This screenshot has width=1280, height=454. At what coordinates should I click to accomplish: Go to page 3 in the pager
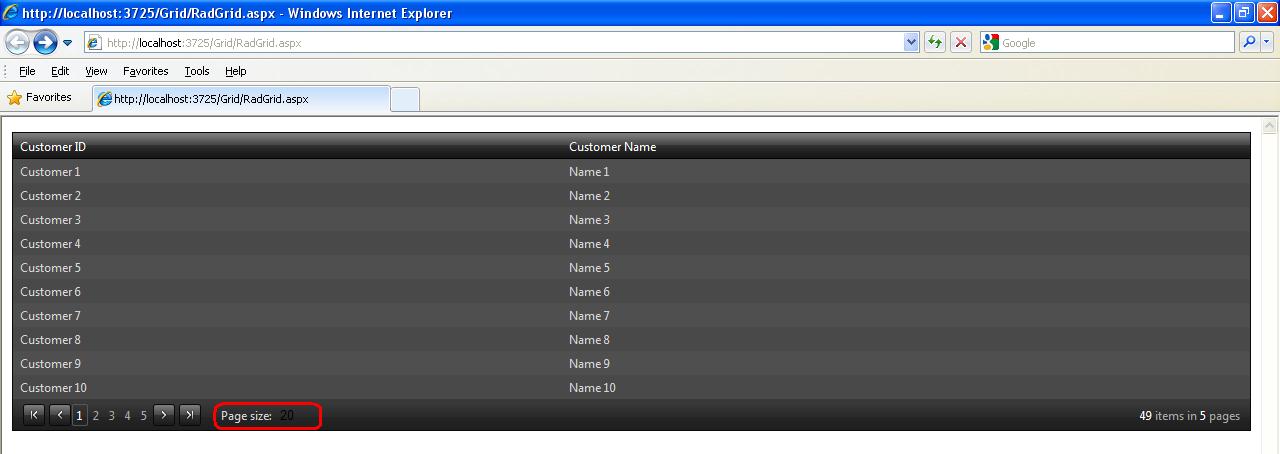(112, 416)
